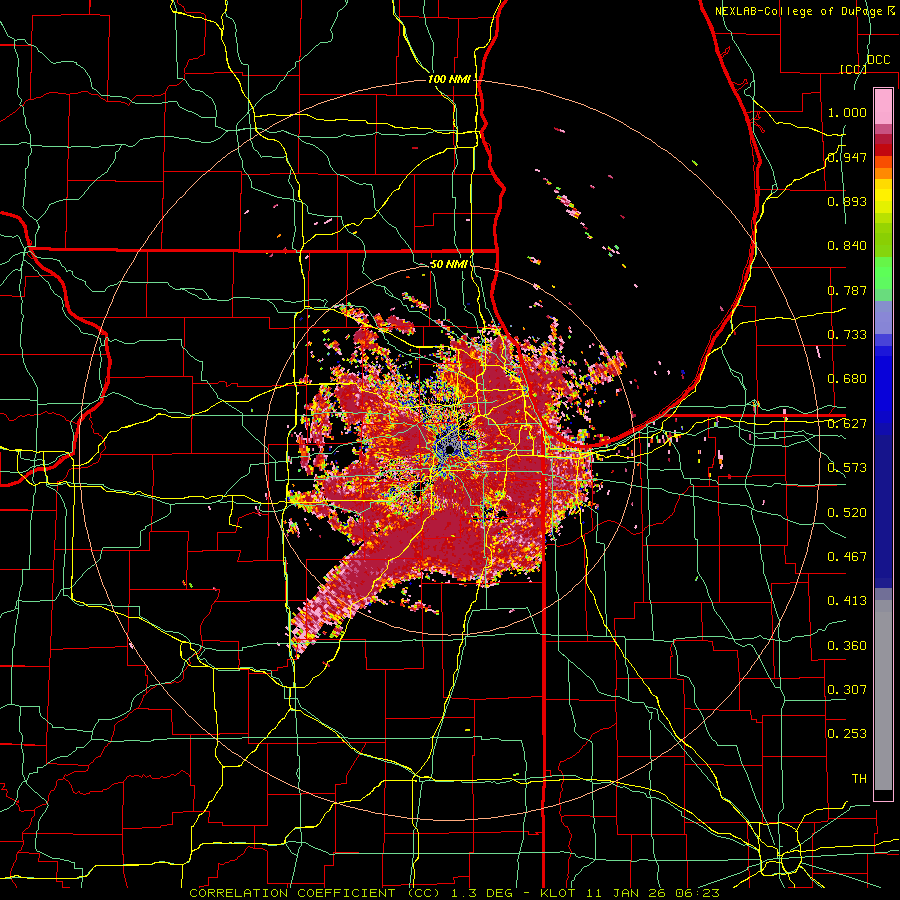This screenshot has height=900, width=900.
Task: Click the 0.840 scale value
Action: 847,246
